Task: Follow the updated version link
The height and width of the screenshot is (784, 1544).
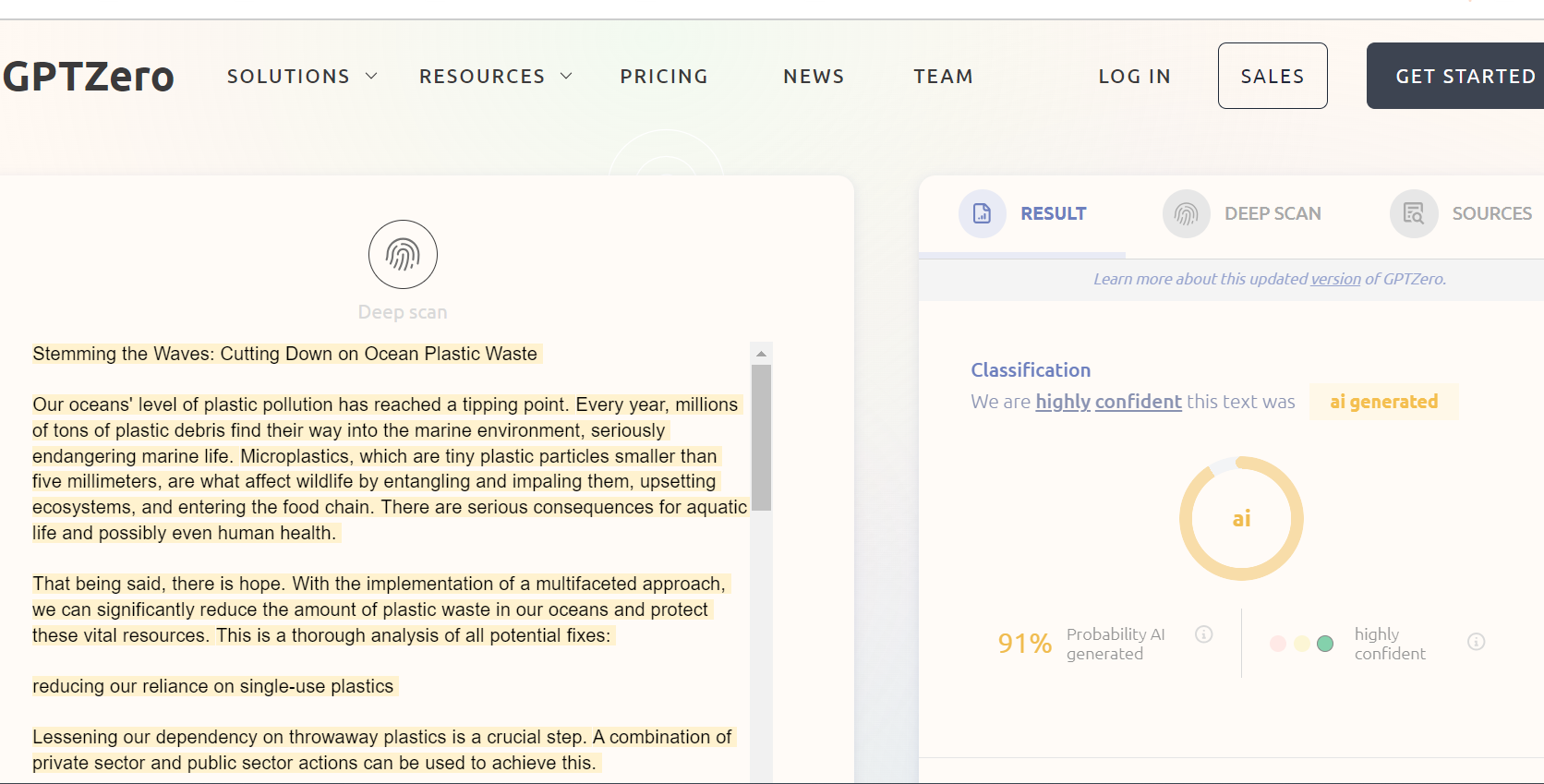Action: pyautogui.click(x=1335, y=279)
